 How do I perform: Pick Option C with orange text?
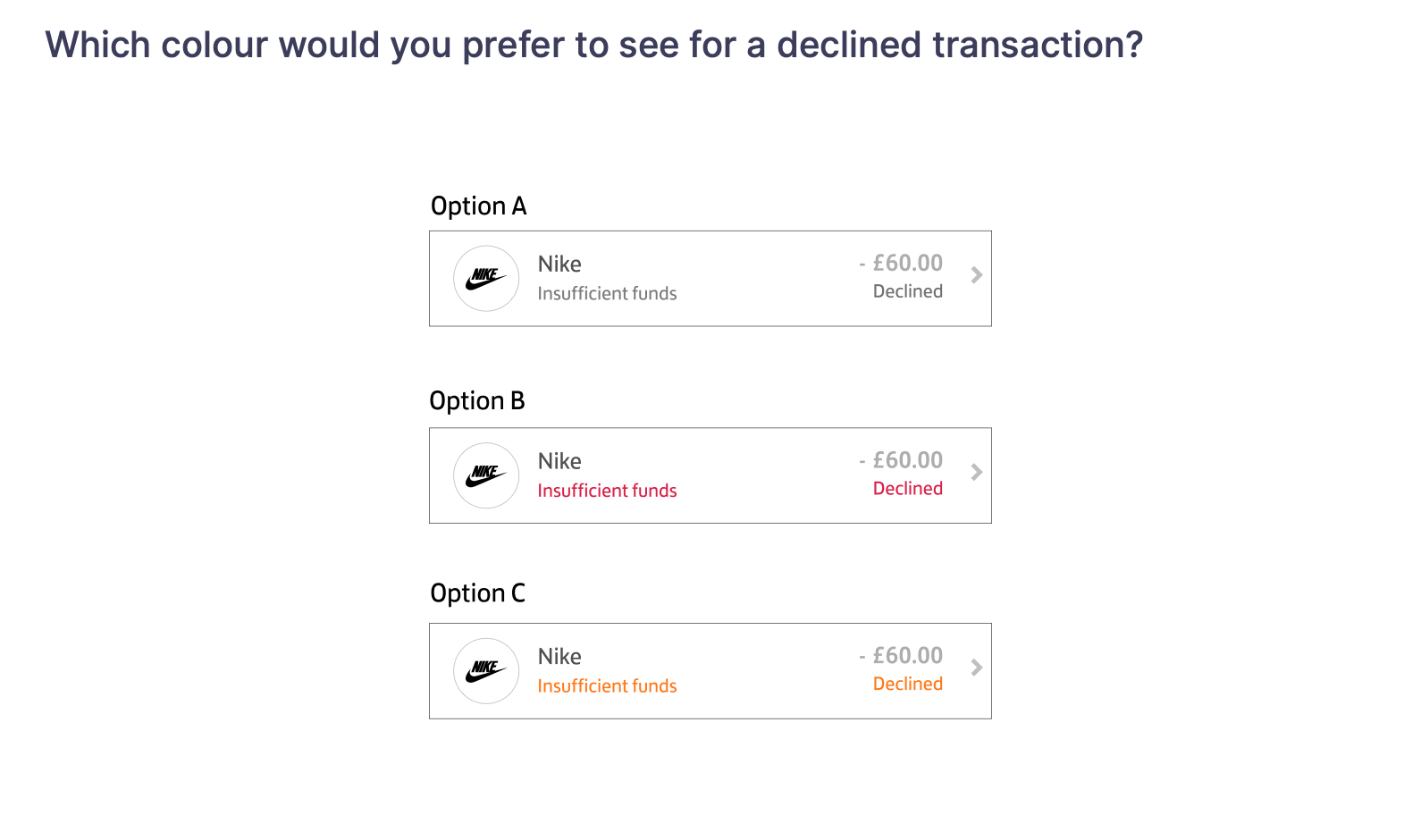tap(710, 670)
